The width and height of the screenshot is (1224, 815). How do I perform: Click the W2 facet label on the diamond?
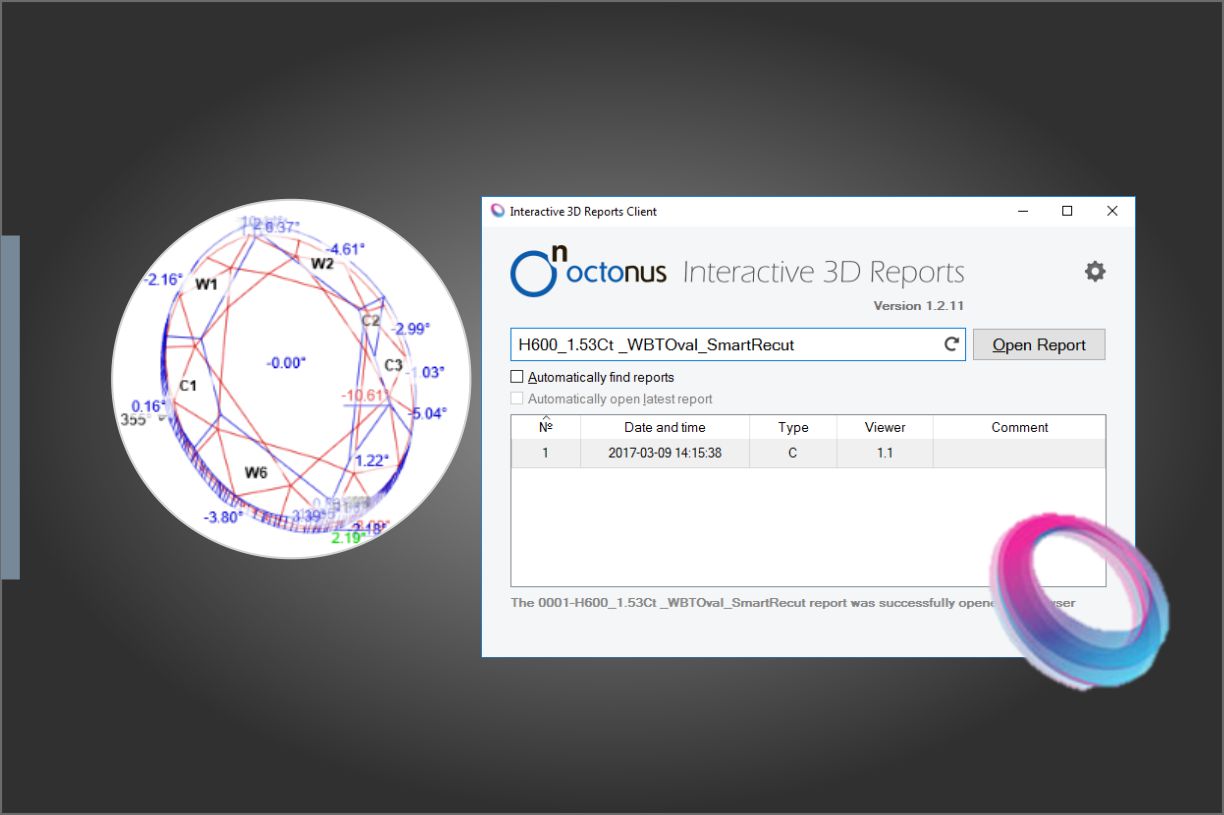322,263
